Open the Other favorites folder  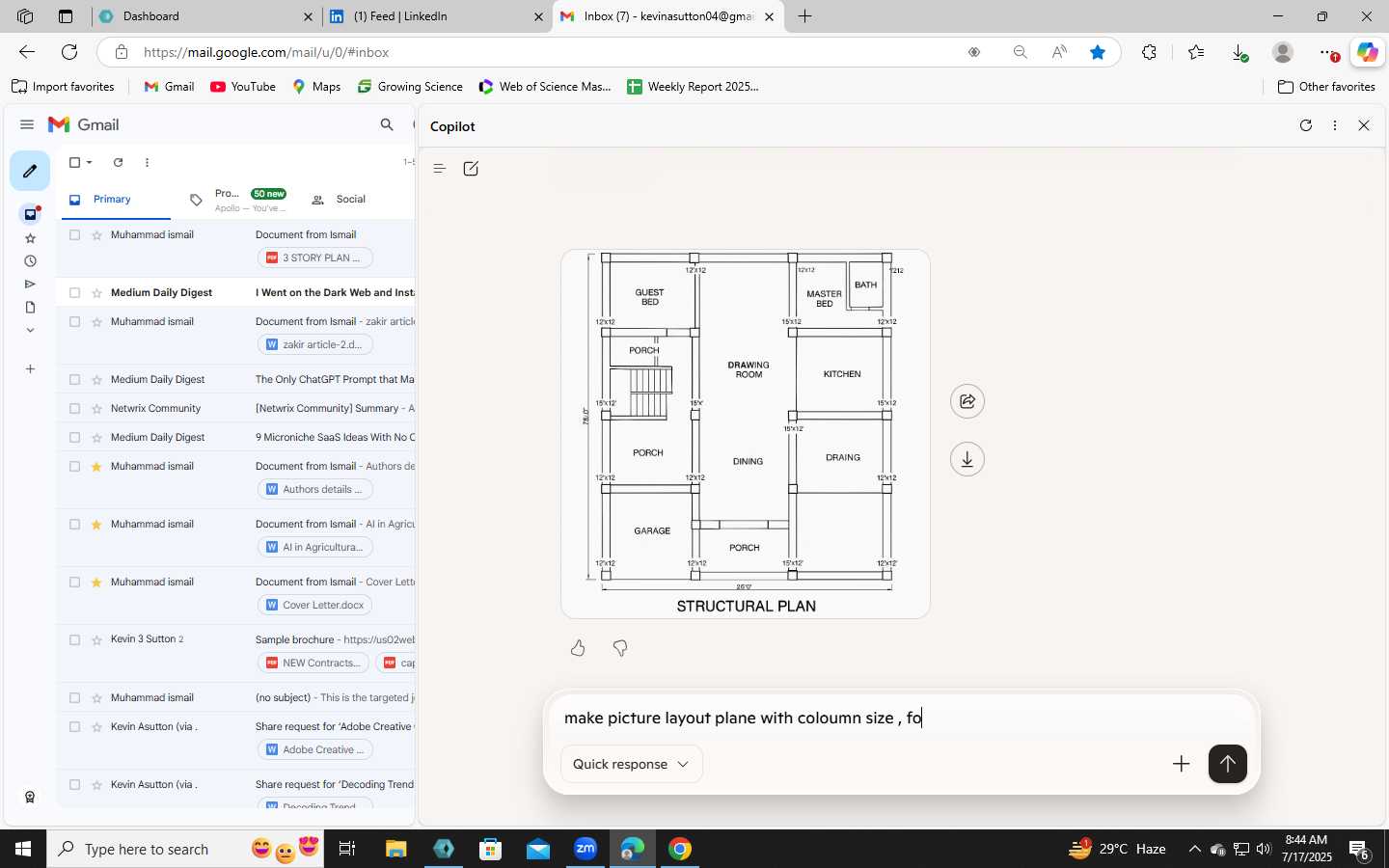pos(1326,87)
